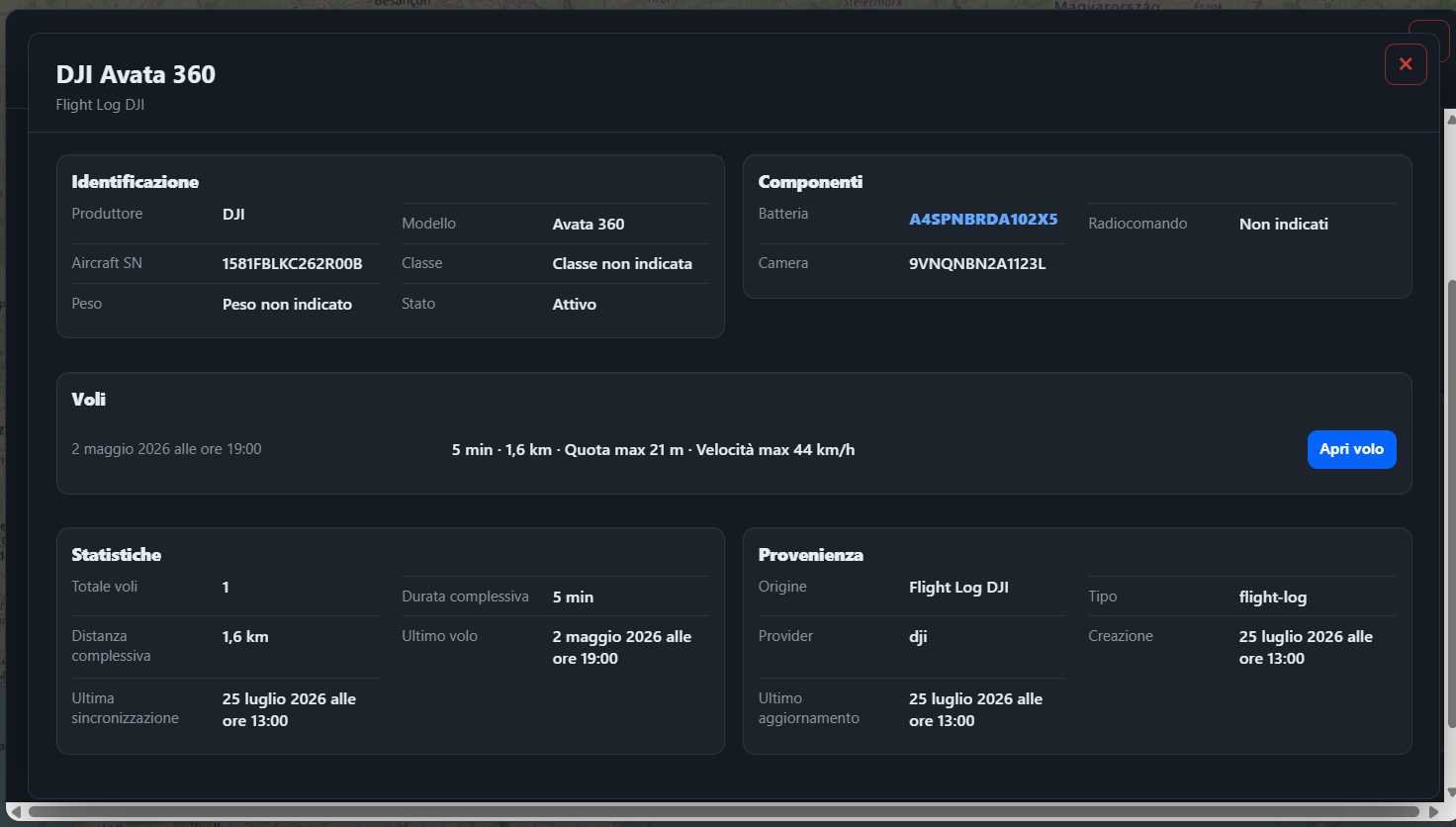Click the Totale voli value 1
The image size is (1456, 827).
pyautogui.click(x=226, y=588)
